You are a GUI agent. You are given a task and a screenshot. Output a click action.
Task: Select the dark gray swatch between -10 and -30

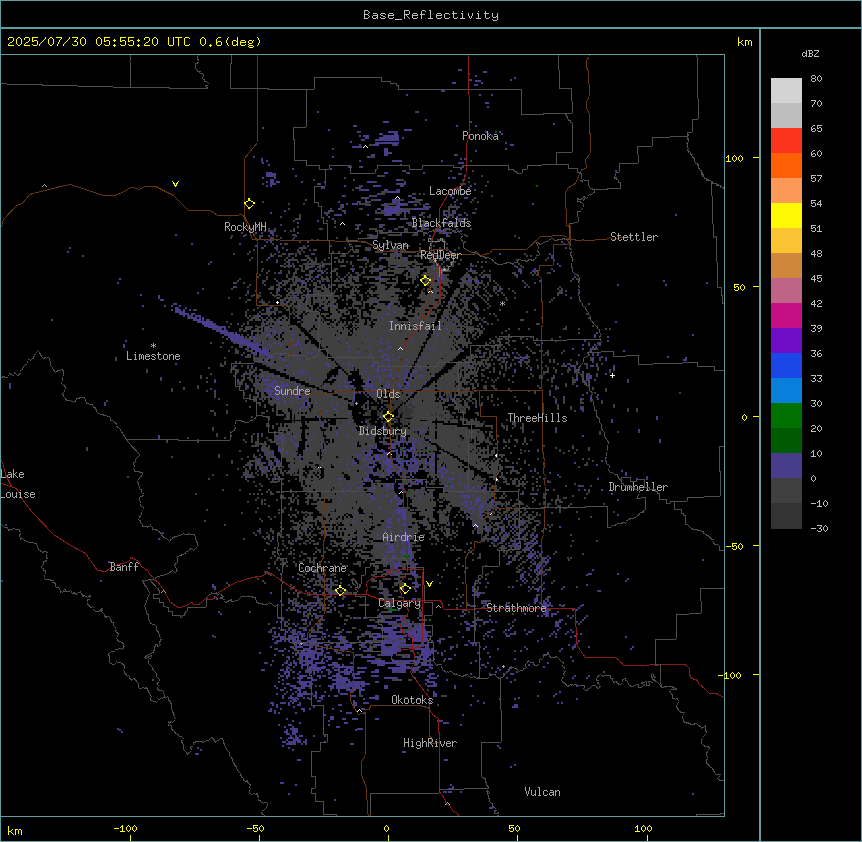point(786,516)
